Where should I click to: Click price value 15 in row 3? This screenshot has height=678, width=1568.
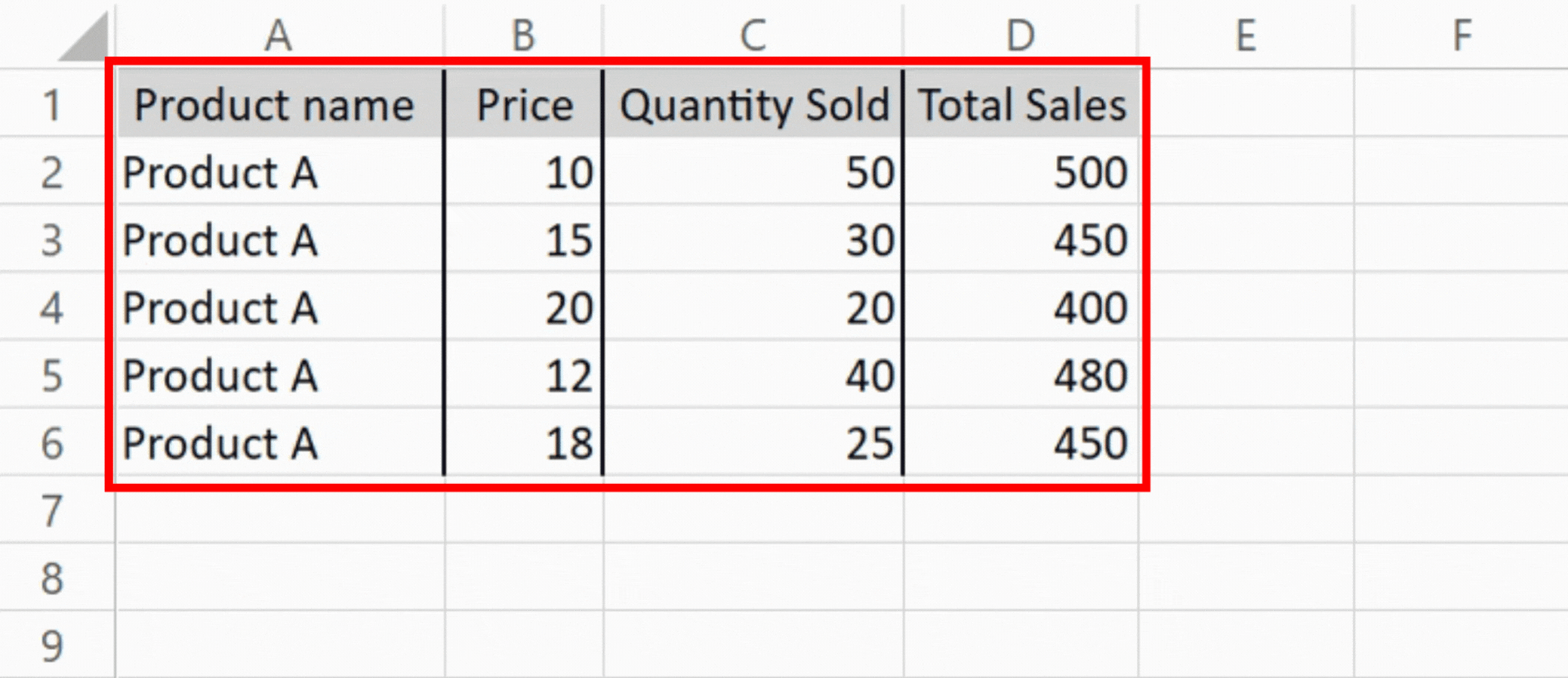[x=524, y=239]
